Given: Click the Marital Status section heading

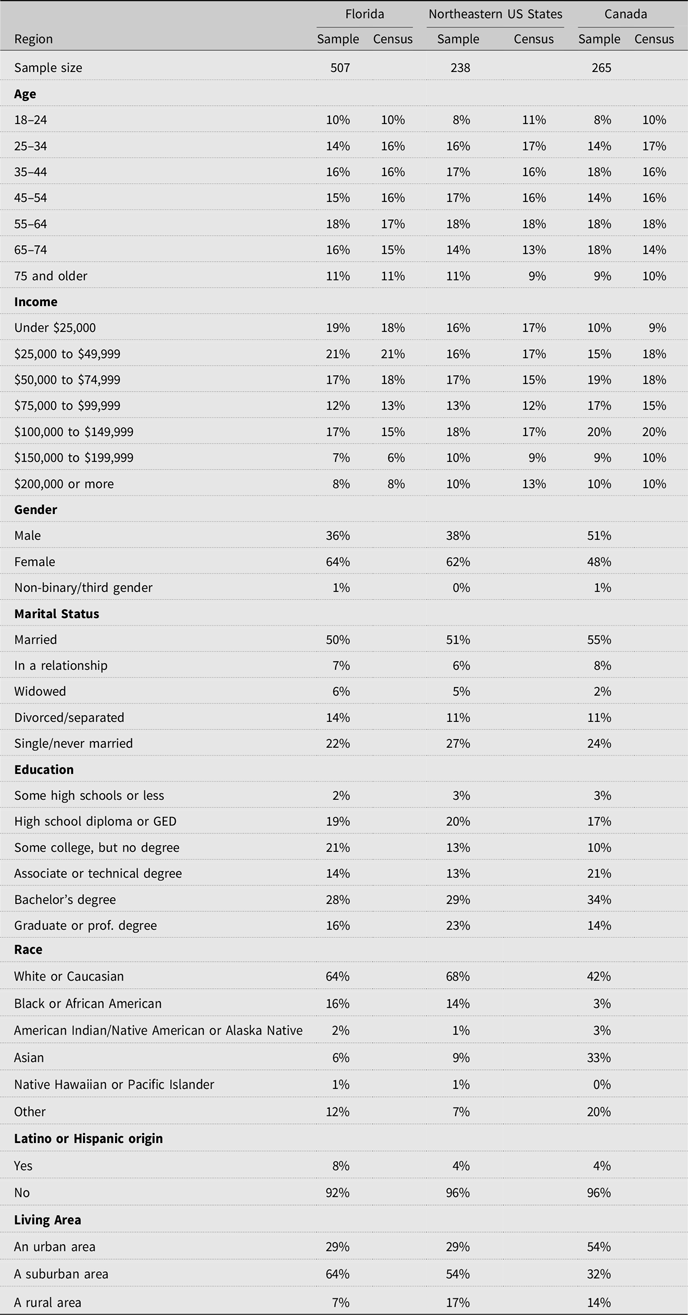Looking at the screenshot, I should [58, 614].
